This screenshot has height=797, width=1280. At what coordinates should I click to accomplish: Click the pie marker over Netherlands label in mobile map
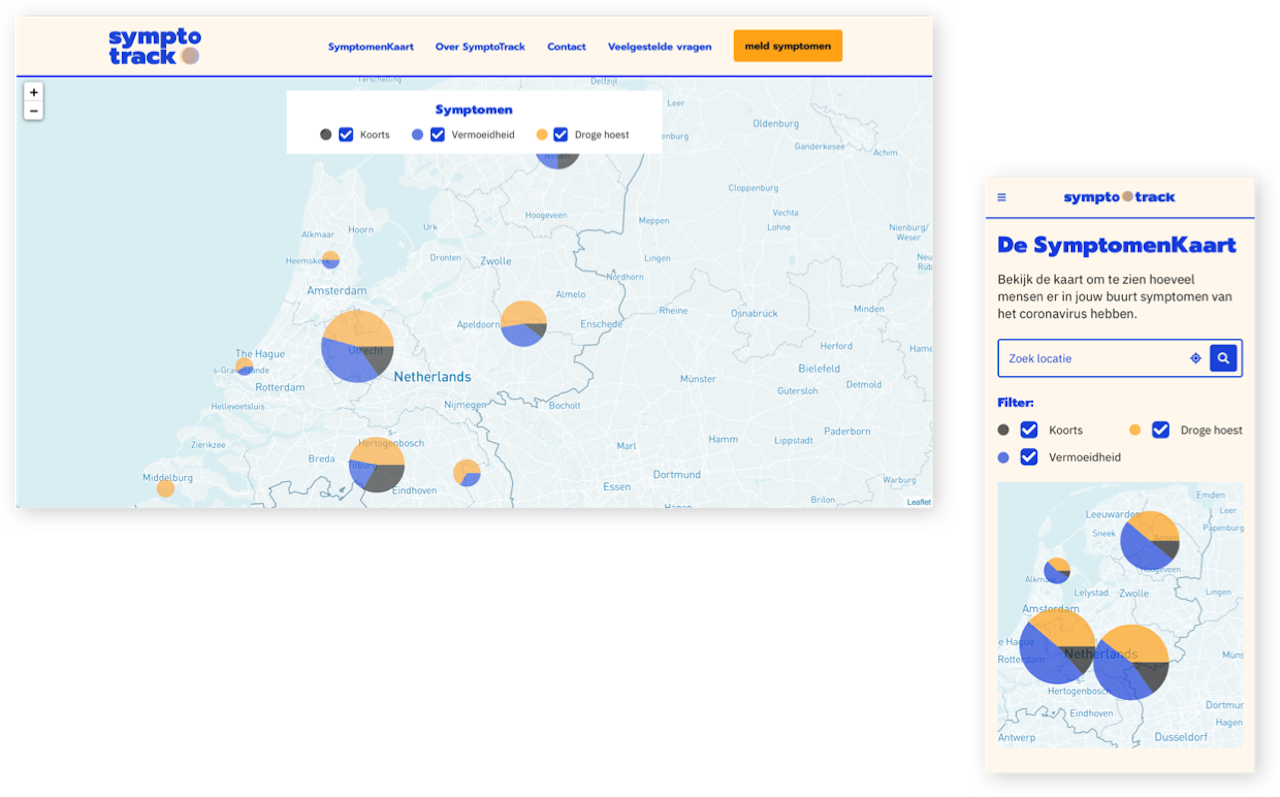click(x=1131, y=662)
